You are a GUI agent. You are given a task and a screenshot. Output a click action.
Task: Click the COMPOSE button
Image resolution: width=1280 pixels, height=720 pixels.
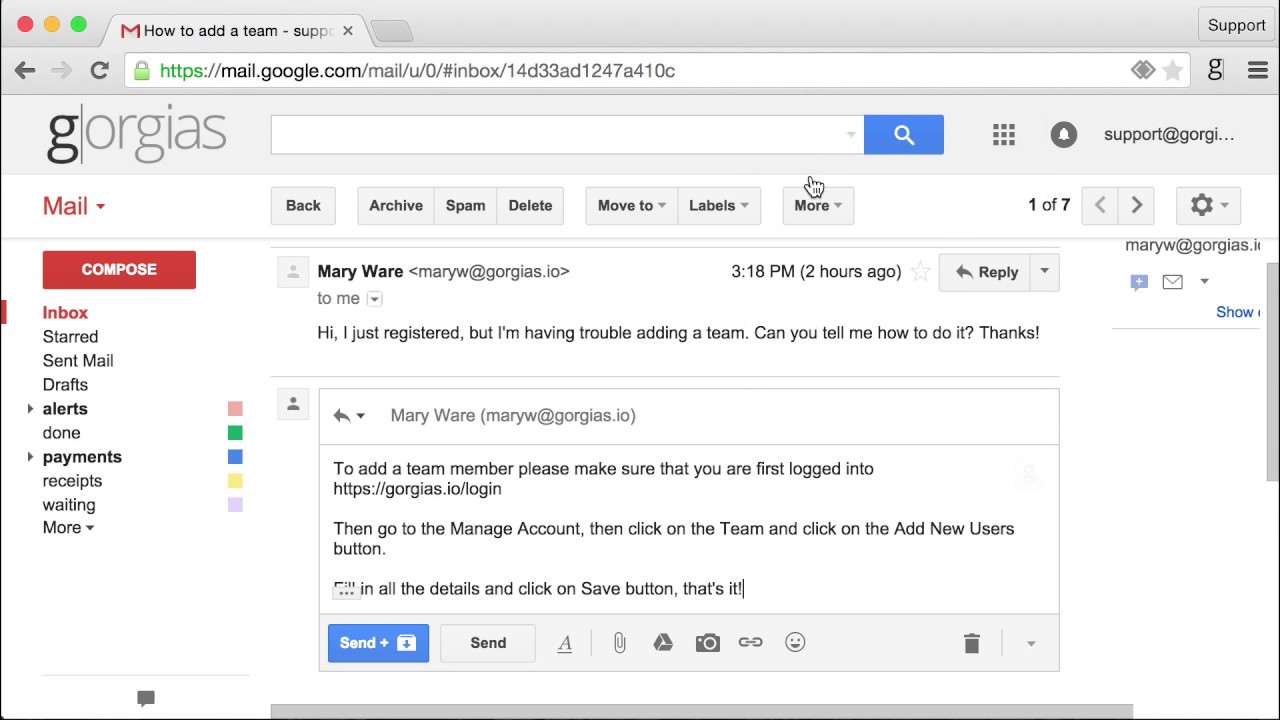(x=119, y=269)
